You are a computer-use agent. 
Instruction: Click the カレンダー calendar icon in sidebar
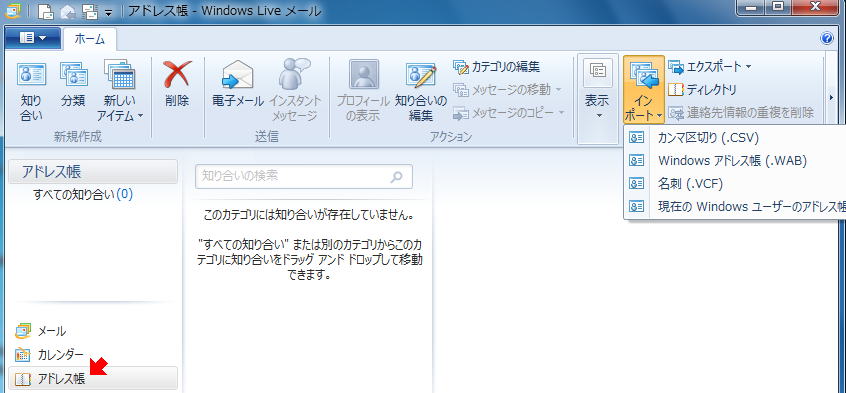(23, 355)
